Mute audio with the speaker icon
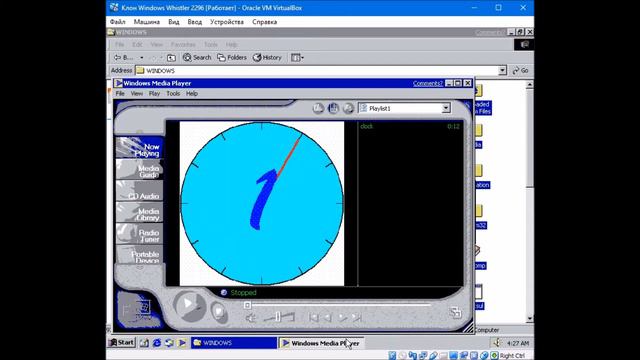 pos(251,318)
